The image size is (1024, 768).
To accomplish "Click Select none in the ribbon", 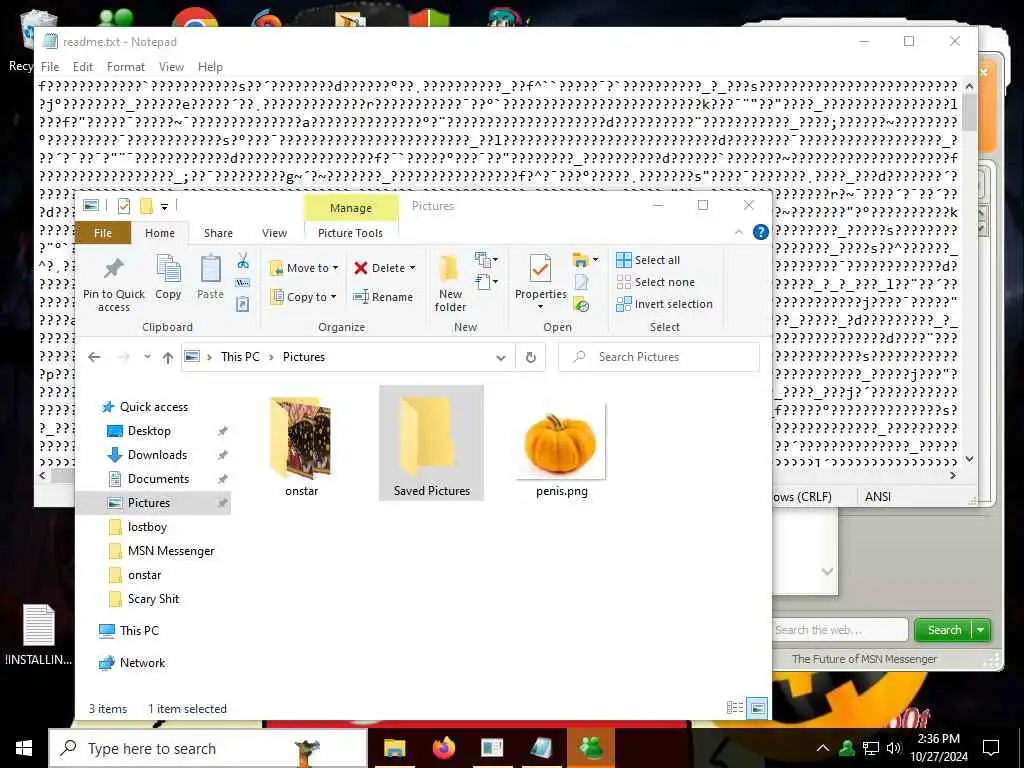I will pos(656,282).
